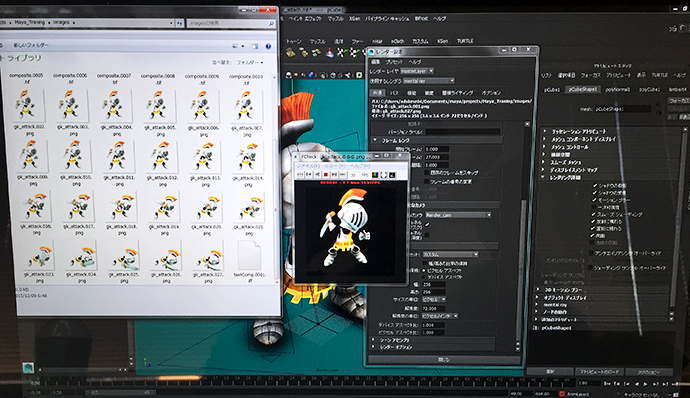
Task: Open the gk_attack.002.png thumbnail
Action: tap(28, 105)
